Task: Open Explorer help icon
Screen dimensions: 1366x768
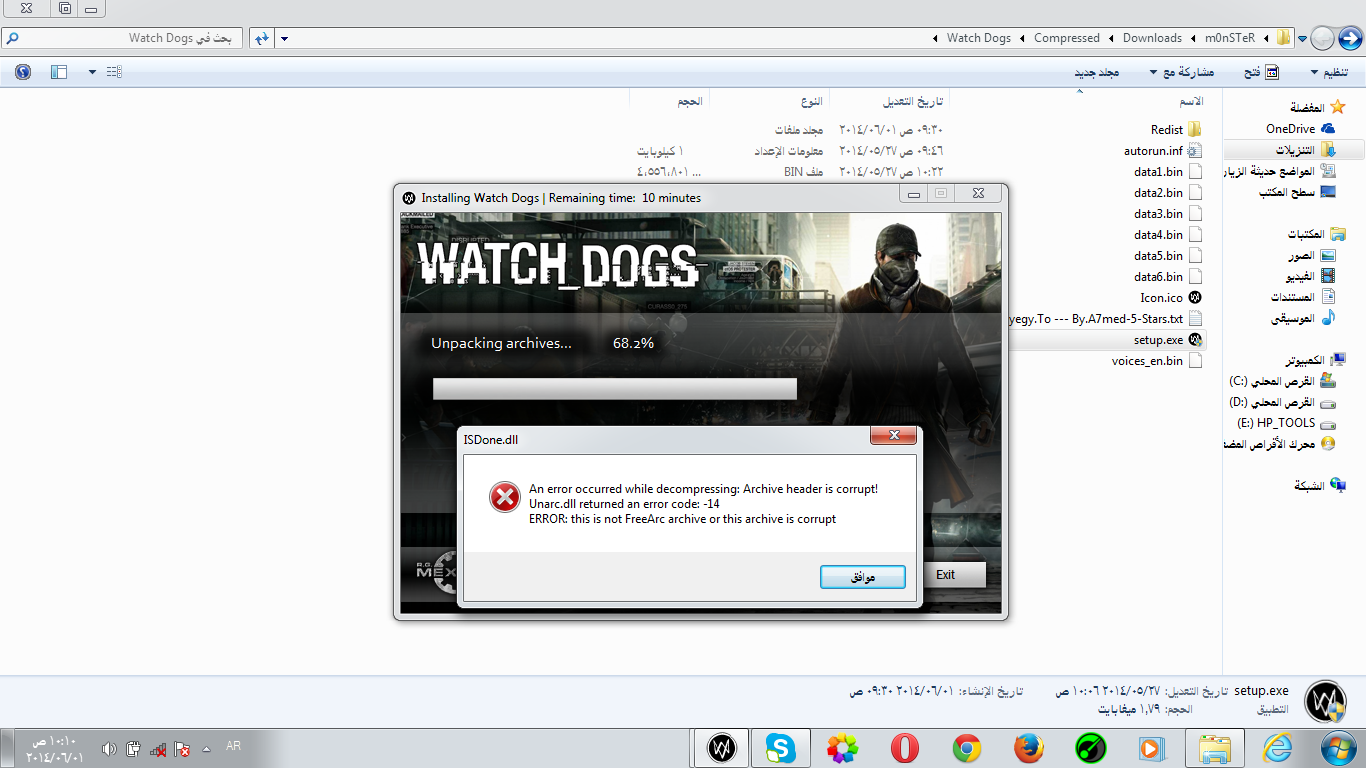Action: coord(23,72)
